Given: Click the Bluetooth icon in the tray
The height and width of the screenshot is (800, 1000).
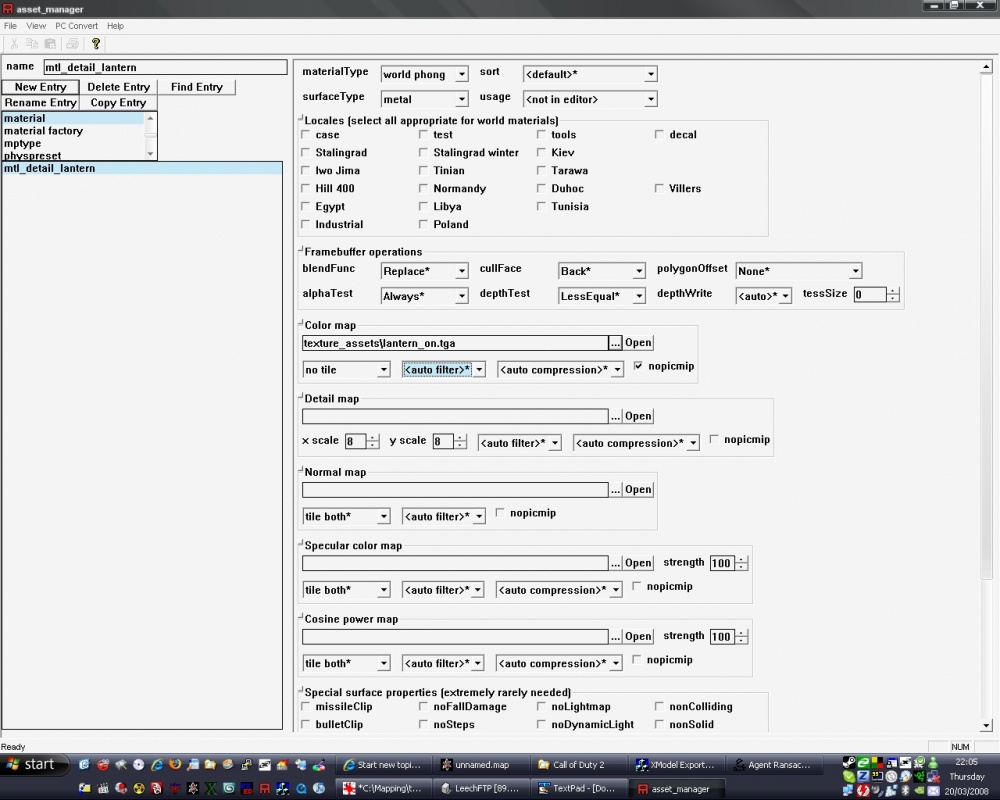Looking at the screenshot, I should [x=903, y=791].
